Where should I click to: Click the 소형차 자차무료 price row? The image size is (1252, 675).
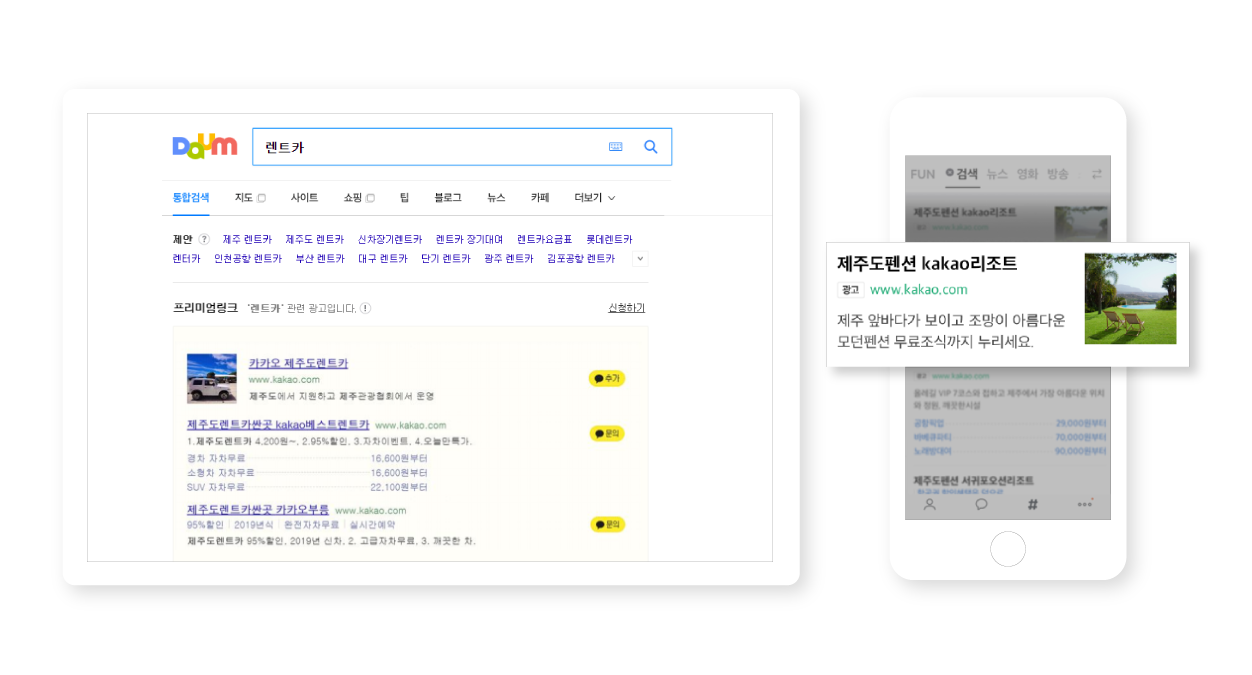point(307,472)
